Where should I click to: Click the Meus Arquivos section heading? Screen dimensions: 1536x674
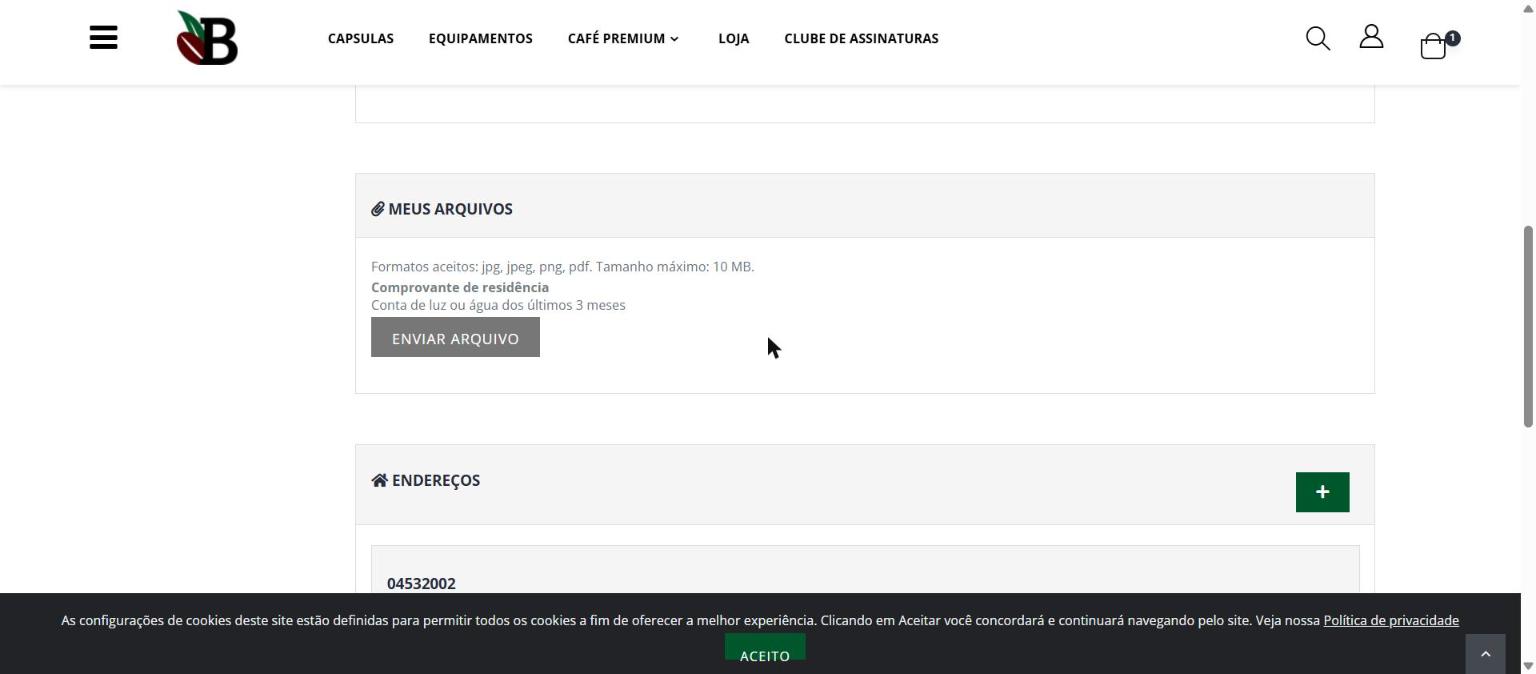tap(450, 209)
